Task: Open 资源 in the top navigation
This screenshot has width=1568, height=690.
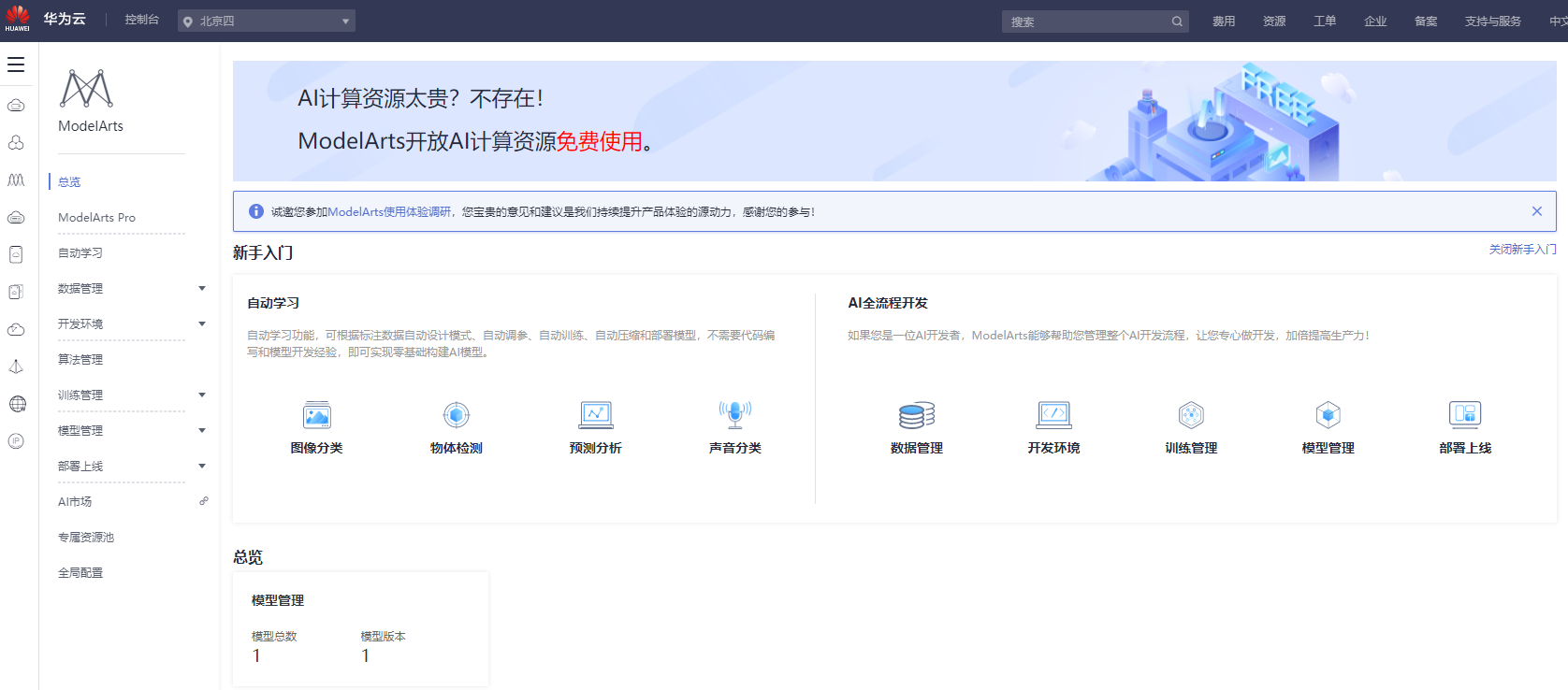Action: [1274, 22]
